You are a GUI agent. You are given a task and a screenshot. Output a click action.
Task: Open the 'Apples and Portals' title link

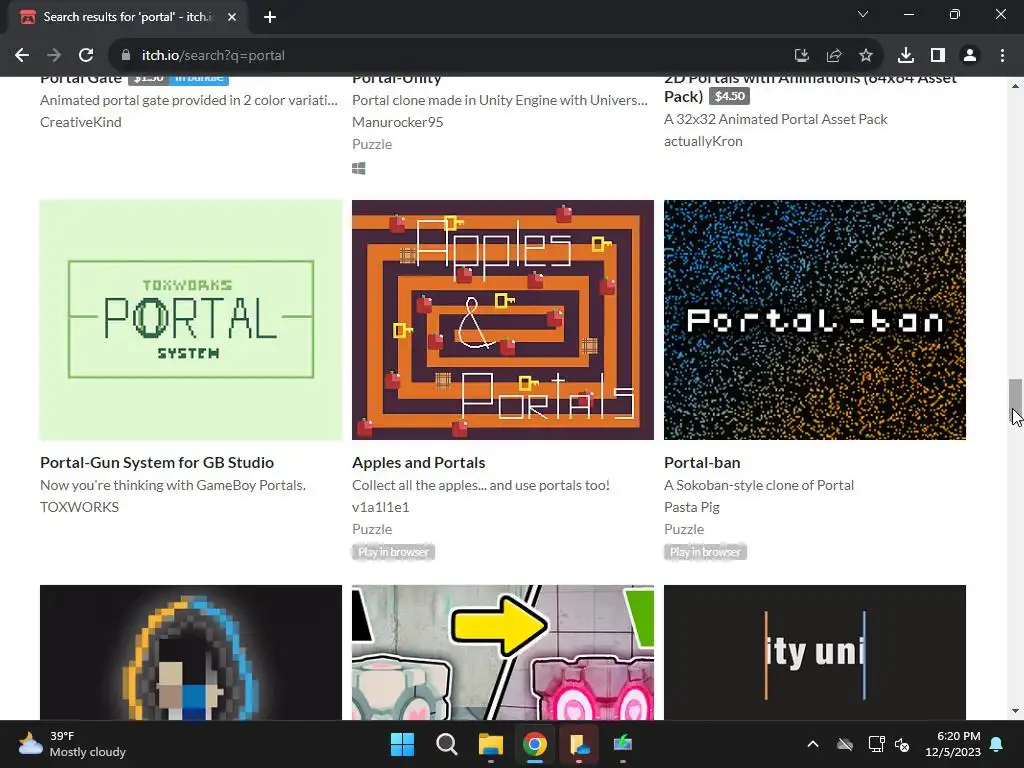[419, 462]
